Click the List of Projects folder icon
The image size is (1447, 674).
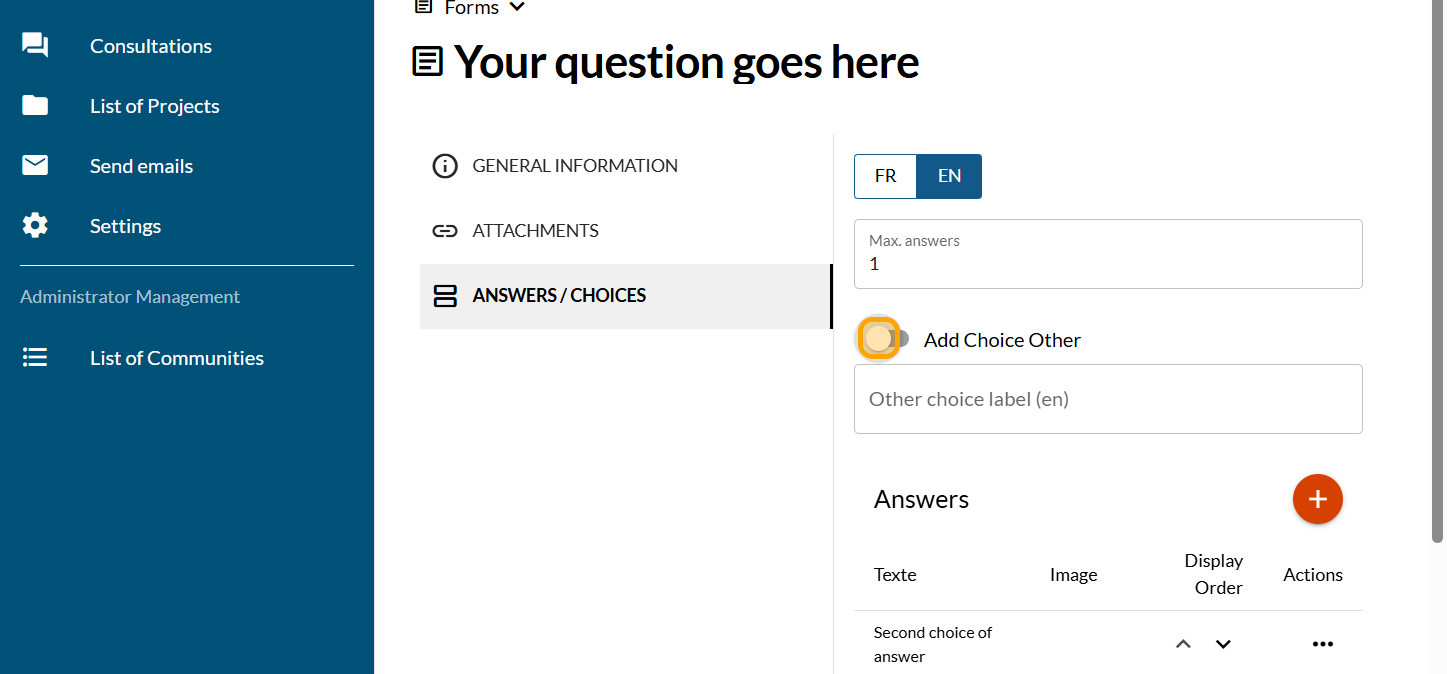35,106
